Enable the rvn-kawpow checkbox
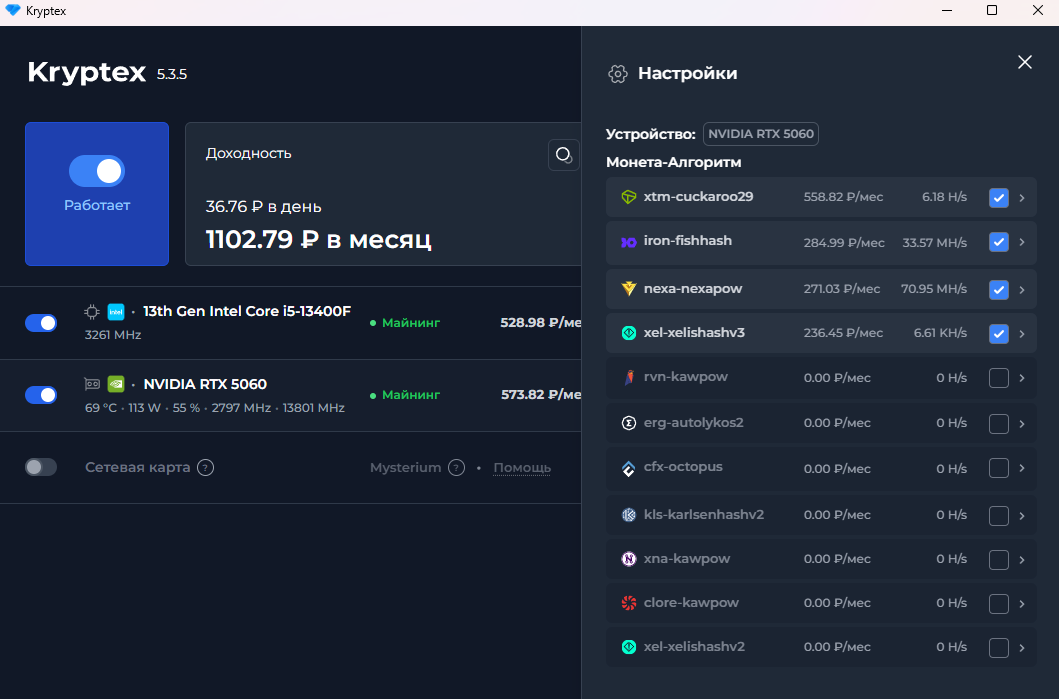Image resolution: width=1059 pixels, height=699 pixels. 998,378
